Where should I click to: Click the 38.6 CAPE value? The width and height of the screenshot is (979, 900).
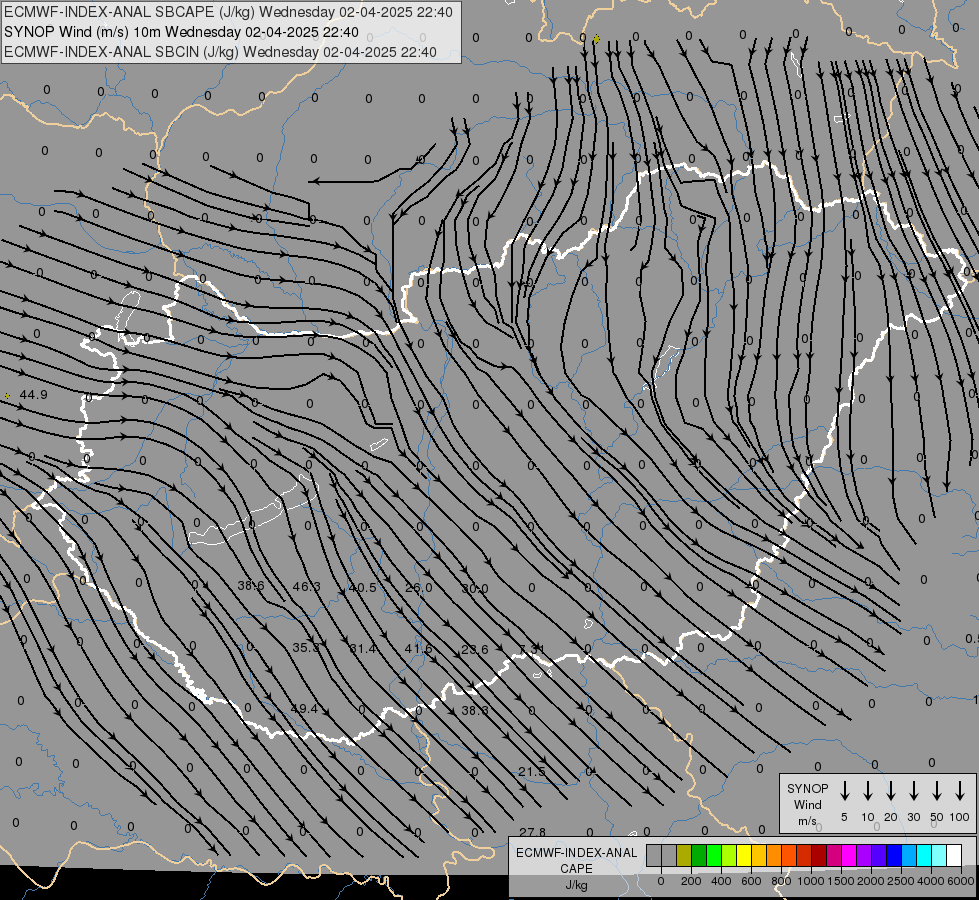tap(251, 586)
